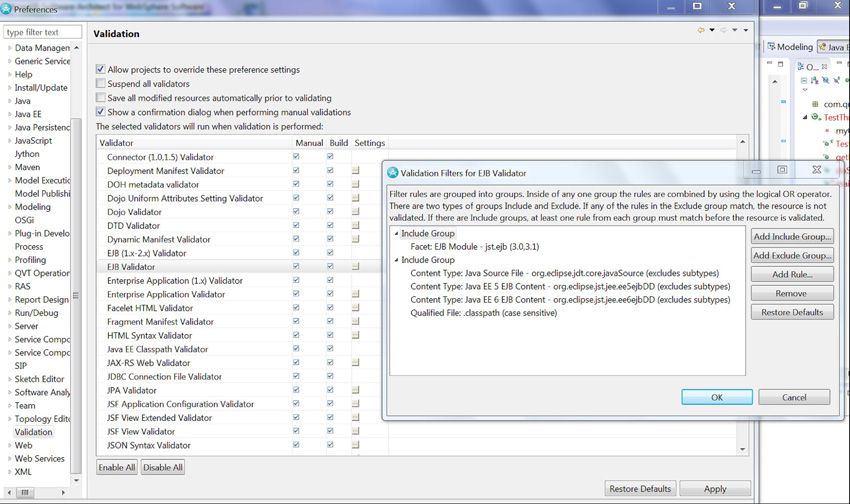Enable Suspend all validators checkbox

point(100,83)
